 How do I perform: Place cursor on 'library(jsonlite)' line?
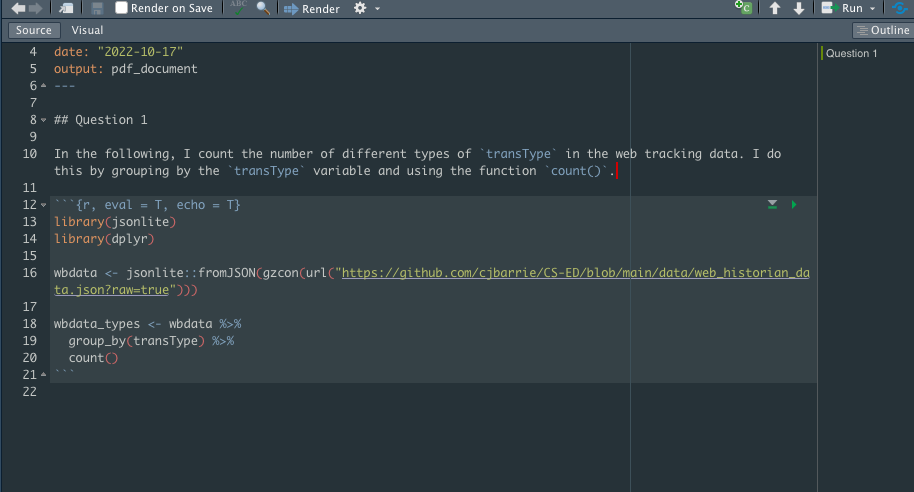coord(115,222)
